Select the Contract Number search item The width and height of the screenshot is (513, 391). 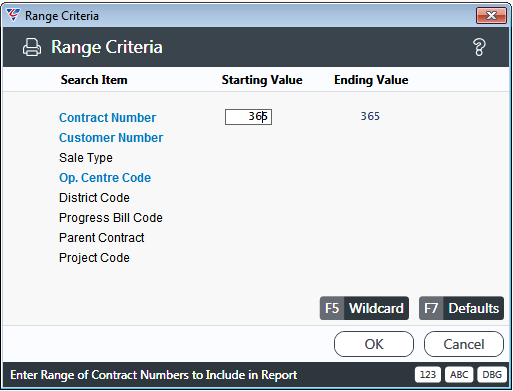(107, 118)
